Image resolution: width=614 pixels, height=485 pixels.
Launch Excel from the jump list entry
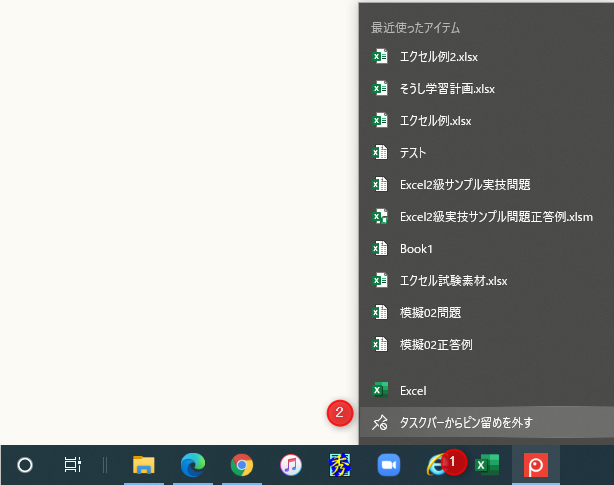pos(413,390)
